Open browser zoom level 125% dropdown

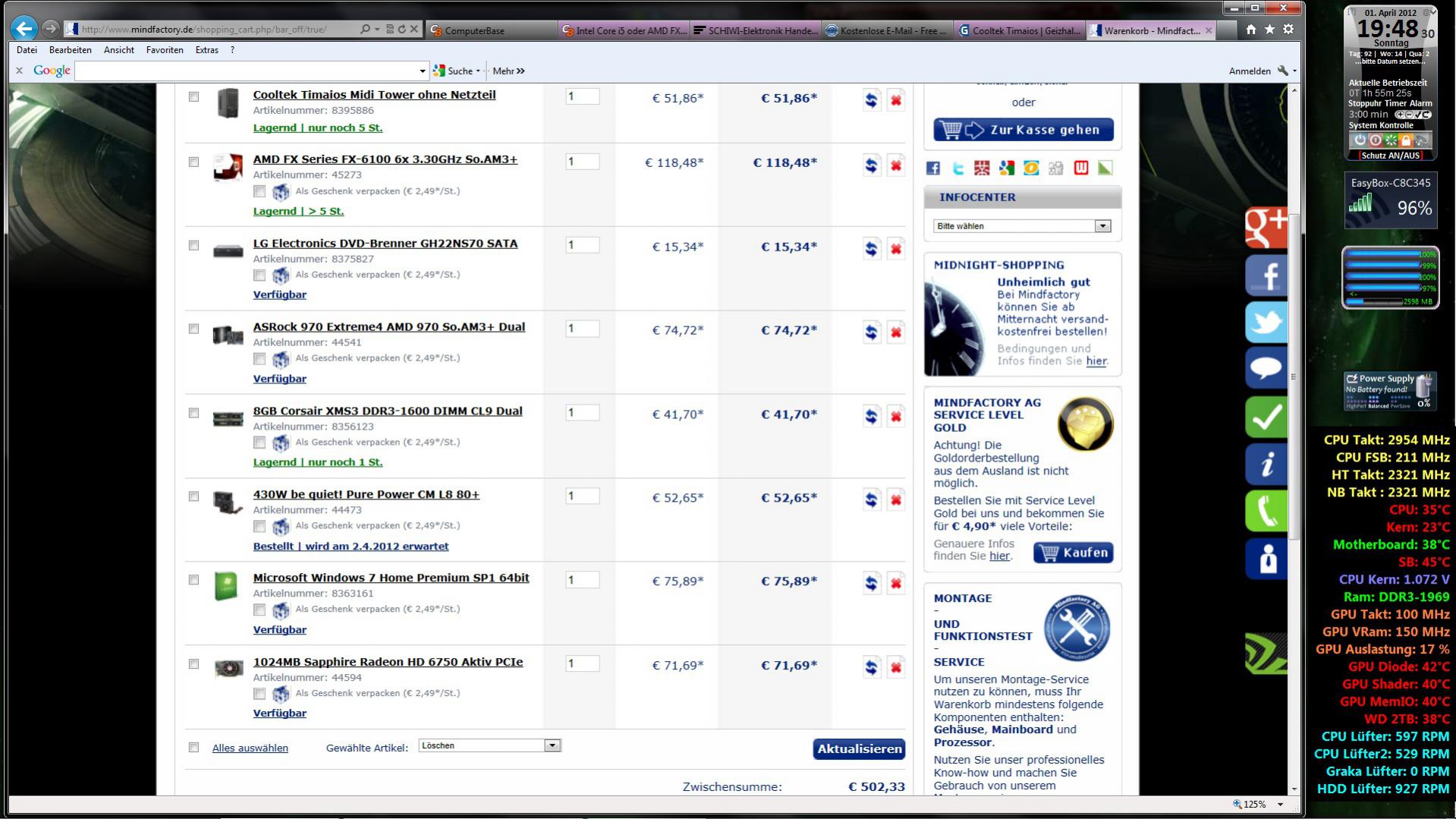click(x=1280, y=805)
